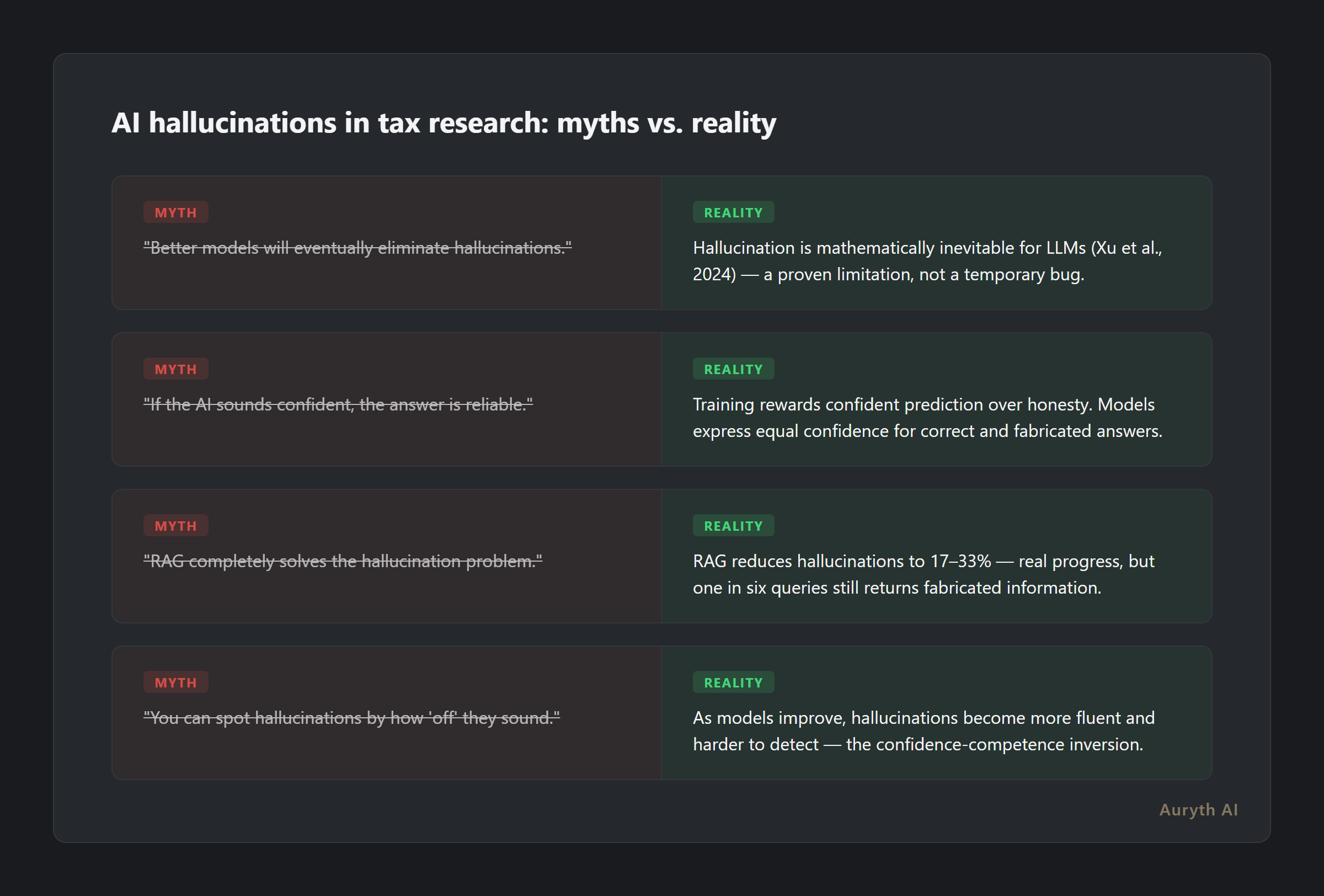
Task: Click strikethrough text about RAG solving hallucination
Action: [x=343, y=561]
